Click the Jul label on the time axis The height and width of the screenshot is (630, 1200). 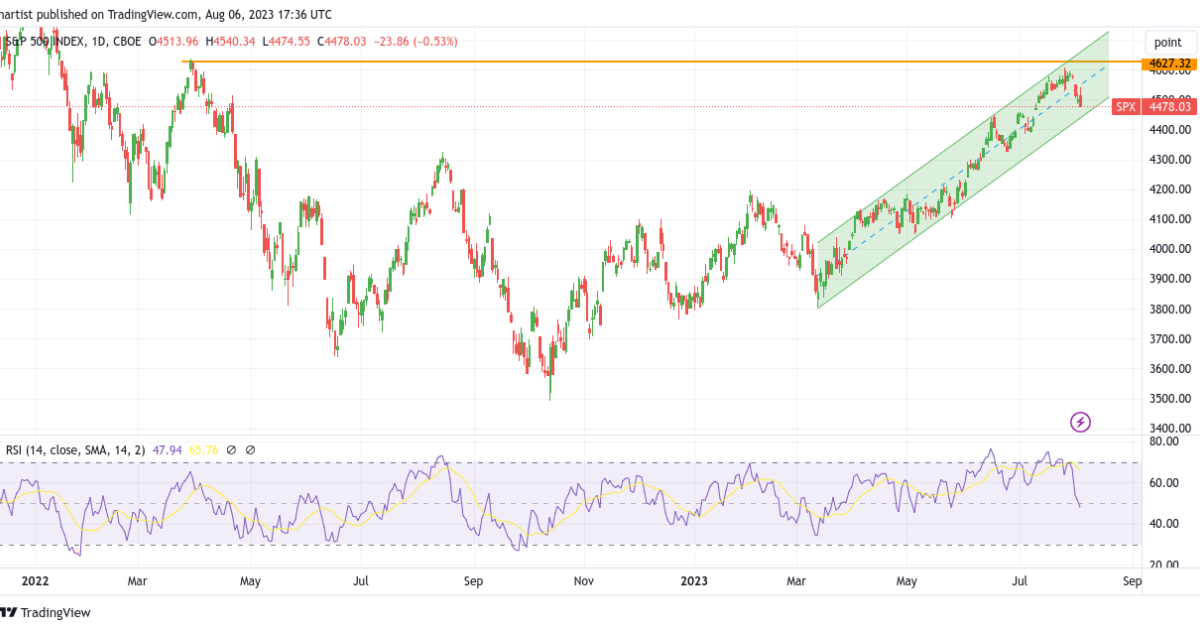coord(1019,581)
